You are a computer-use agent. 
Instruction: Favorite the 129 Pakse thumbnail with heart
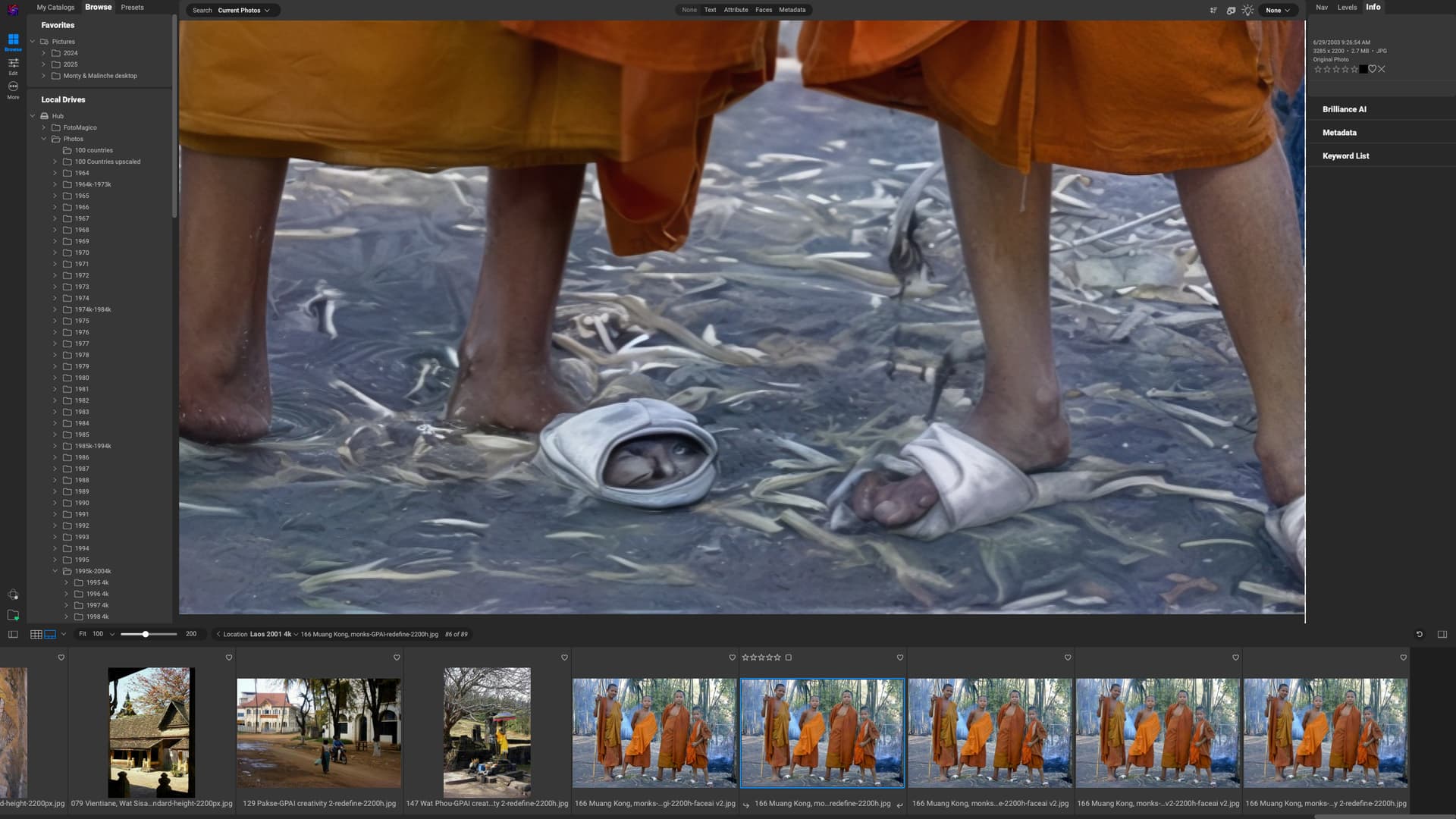point(396,657)
